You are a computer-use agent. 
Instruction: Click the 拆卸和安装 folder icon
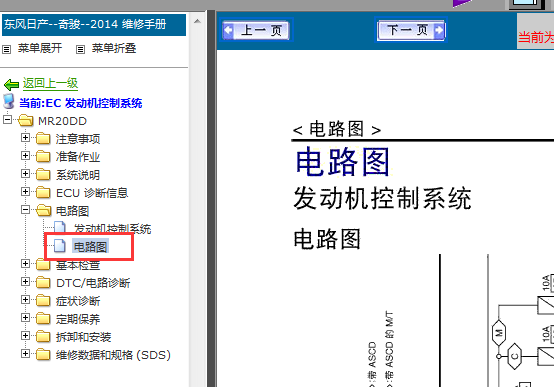point(43,337)
